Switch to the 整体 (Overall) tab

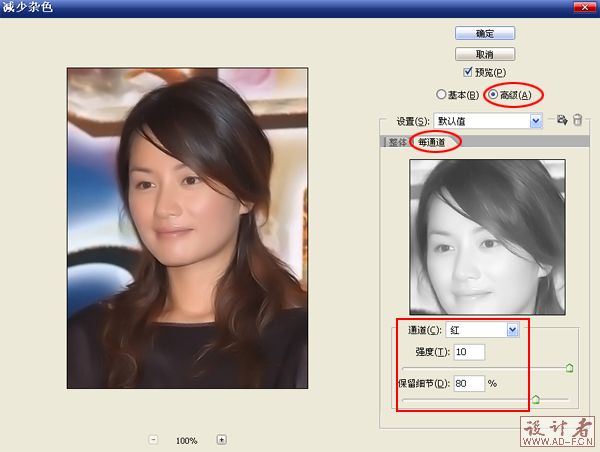click(x=397, y=142)
